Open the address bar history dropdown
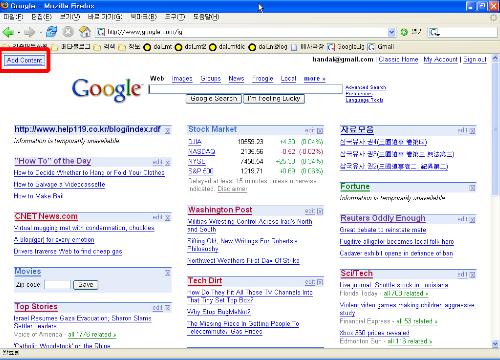 click(392, 32)
